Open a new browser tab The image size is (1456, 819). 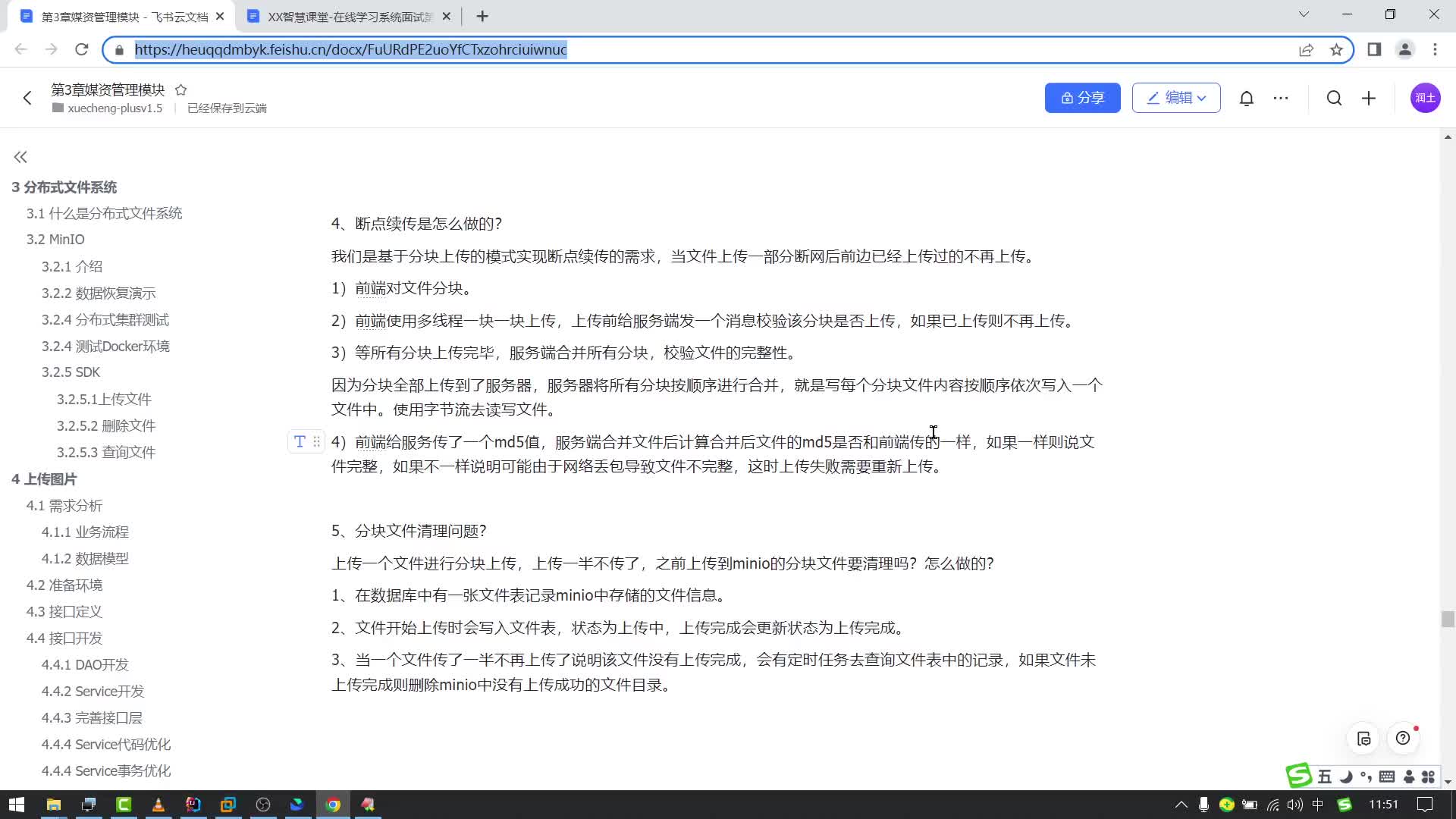(x=482, y=16)
